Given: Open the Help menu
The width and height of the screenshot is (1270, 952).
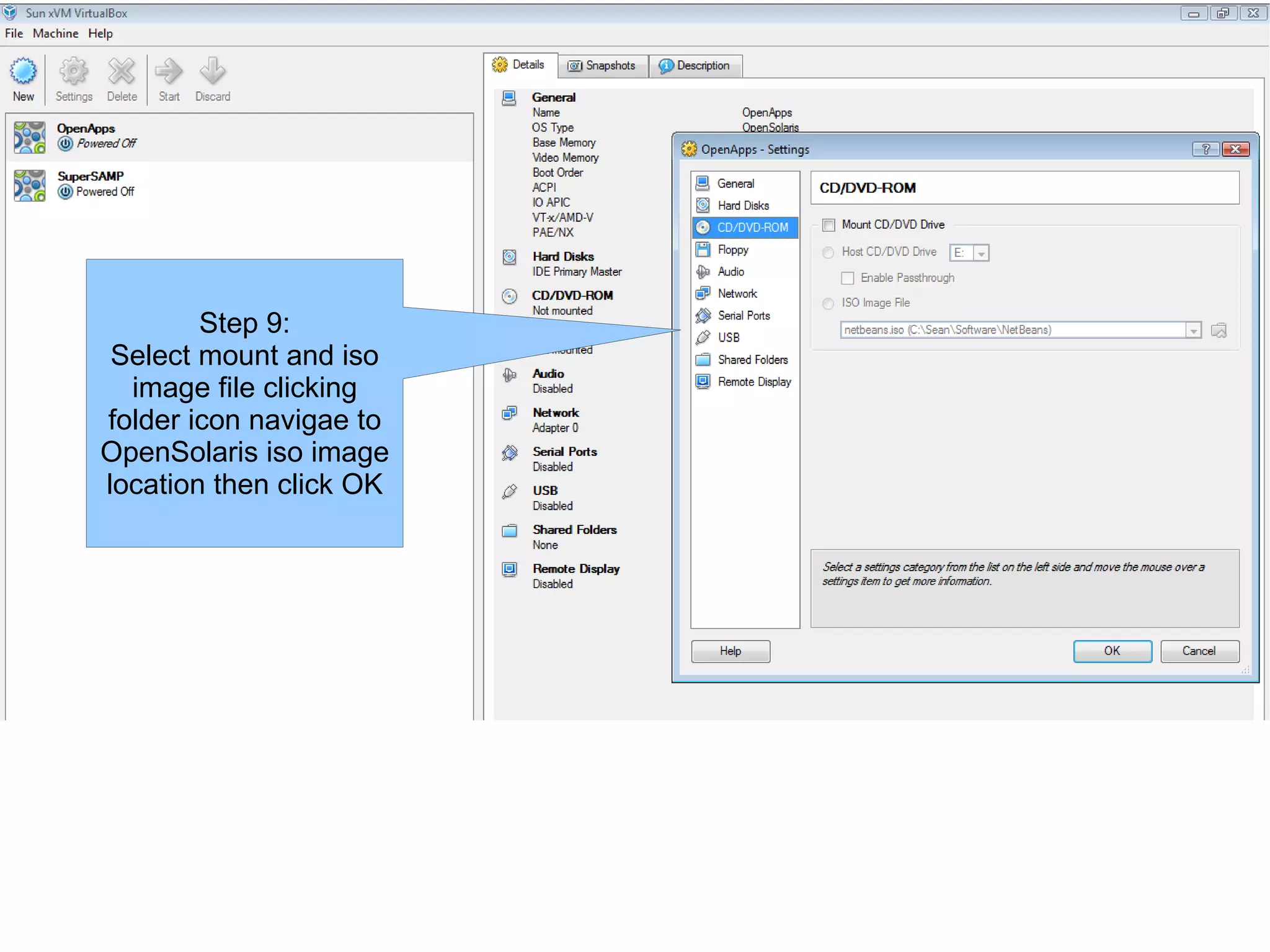Looking at the screenshot, I should coord(100,33).
